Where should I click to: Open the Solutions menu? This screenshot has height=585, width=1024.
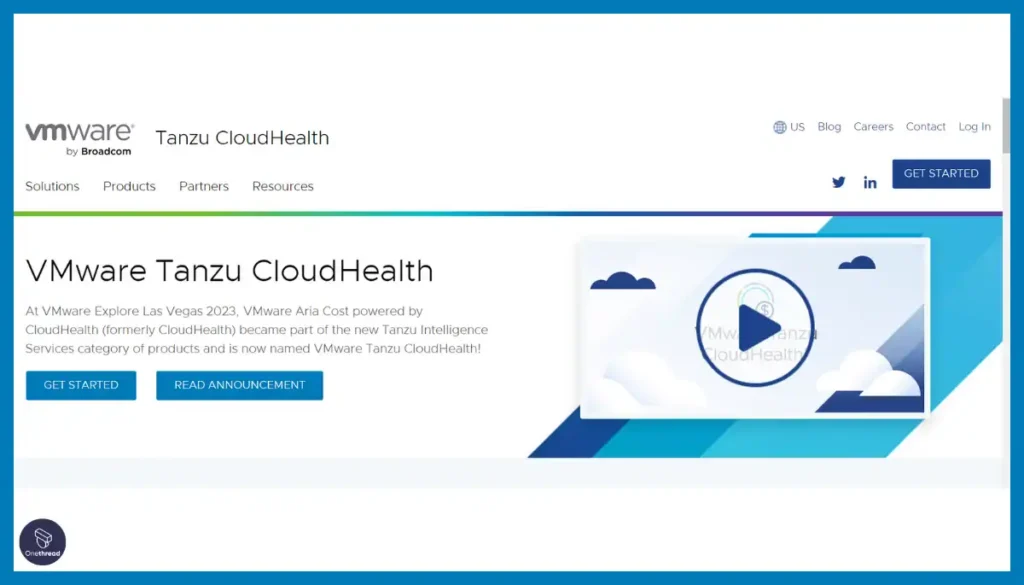[52, 187]
